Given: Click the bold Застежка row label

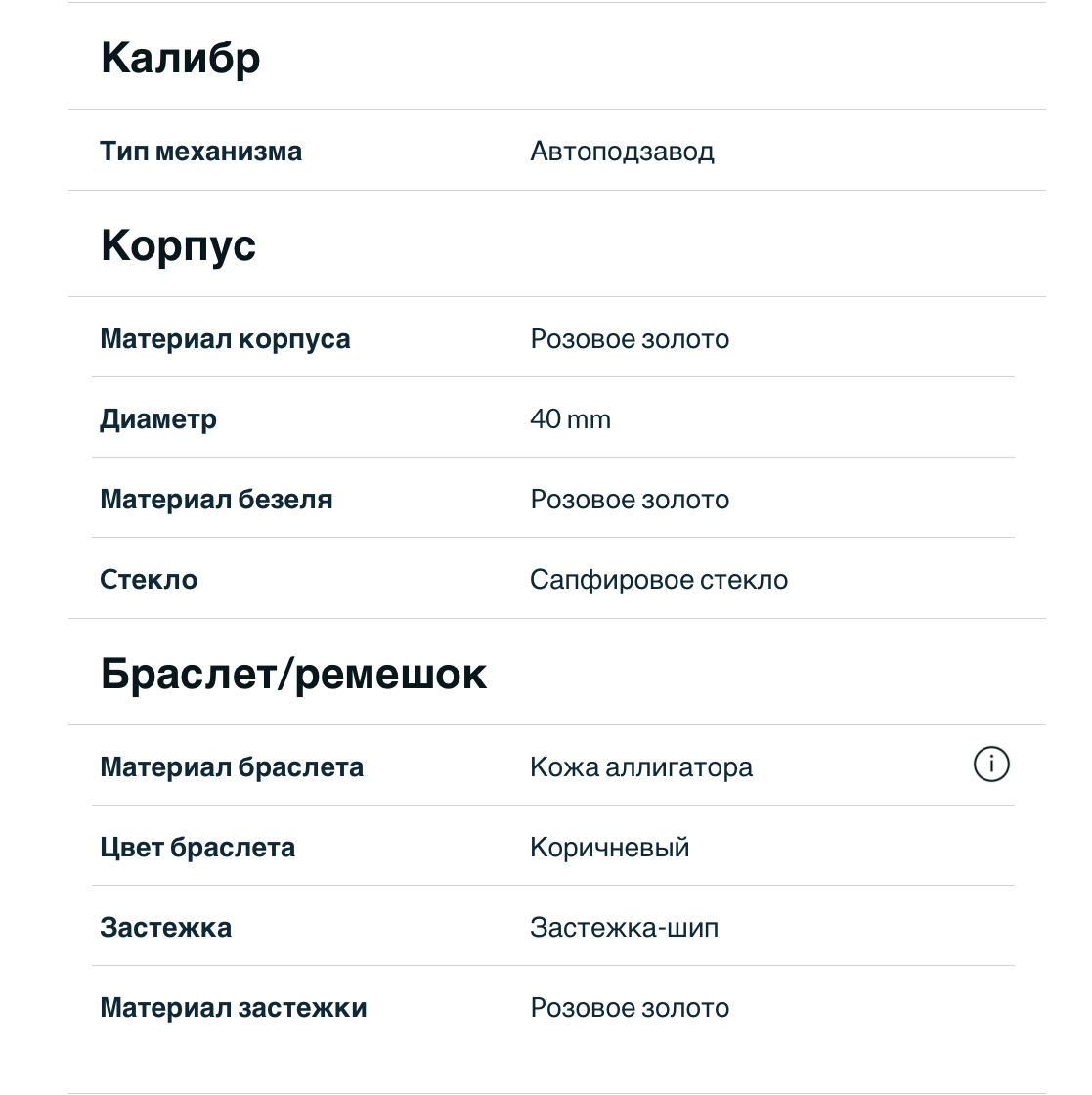Looking at the screenshot, I should (165, 928).
